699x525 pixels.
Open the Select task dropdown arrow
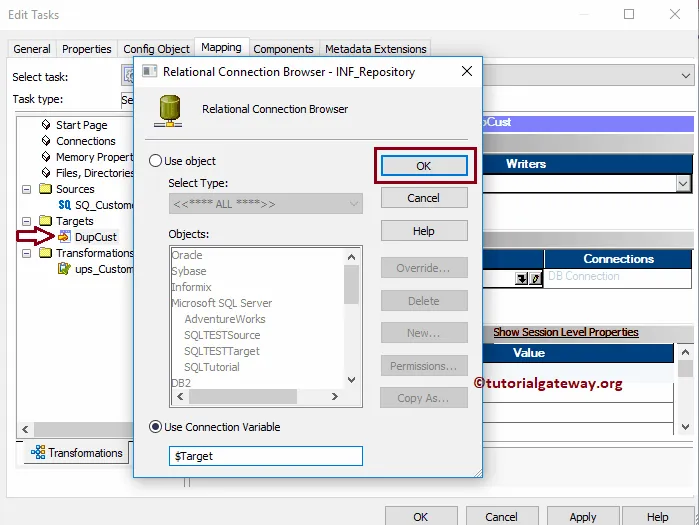coord(686,76)
